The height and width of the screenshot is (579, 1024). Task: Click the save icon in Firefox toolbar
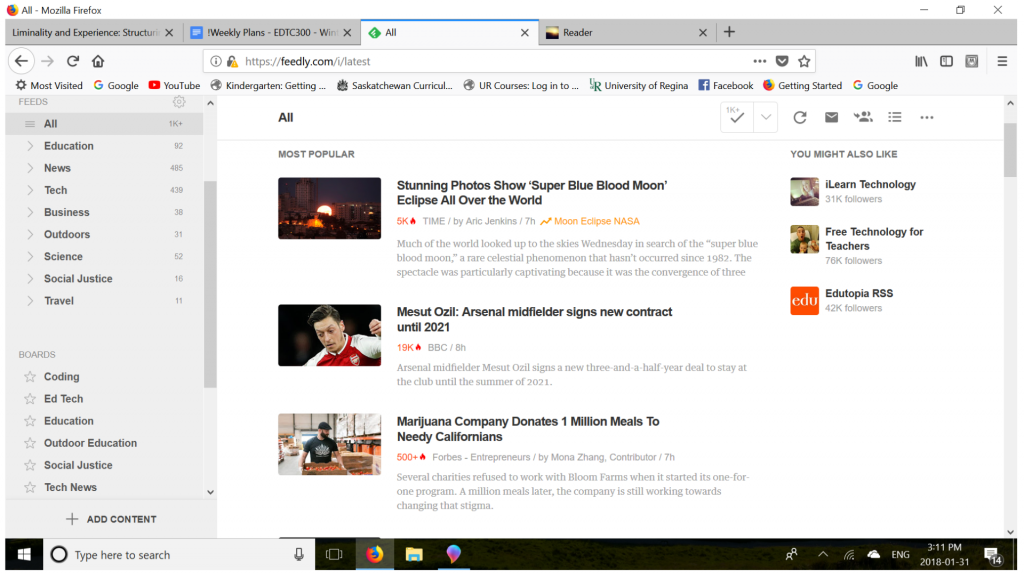tap(972, 61)
